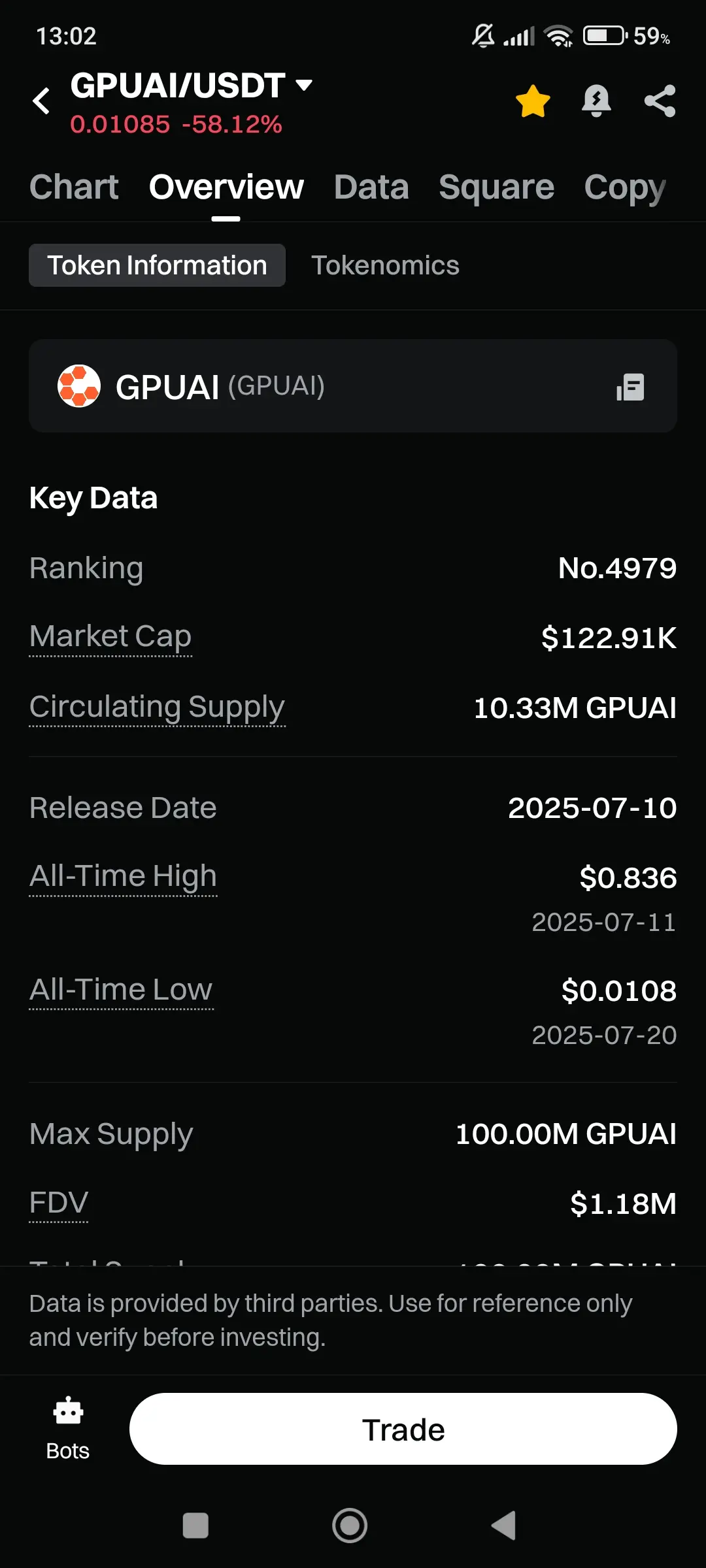This screenshot has height=1568, width=706.
Task: Tap the share icon
Action: [660, 101]
